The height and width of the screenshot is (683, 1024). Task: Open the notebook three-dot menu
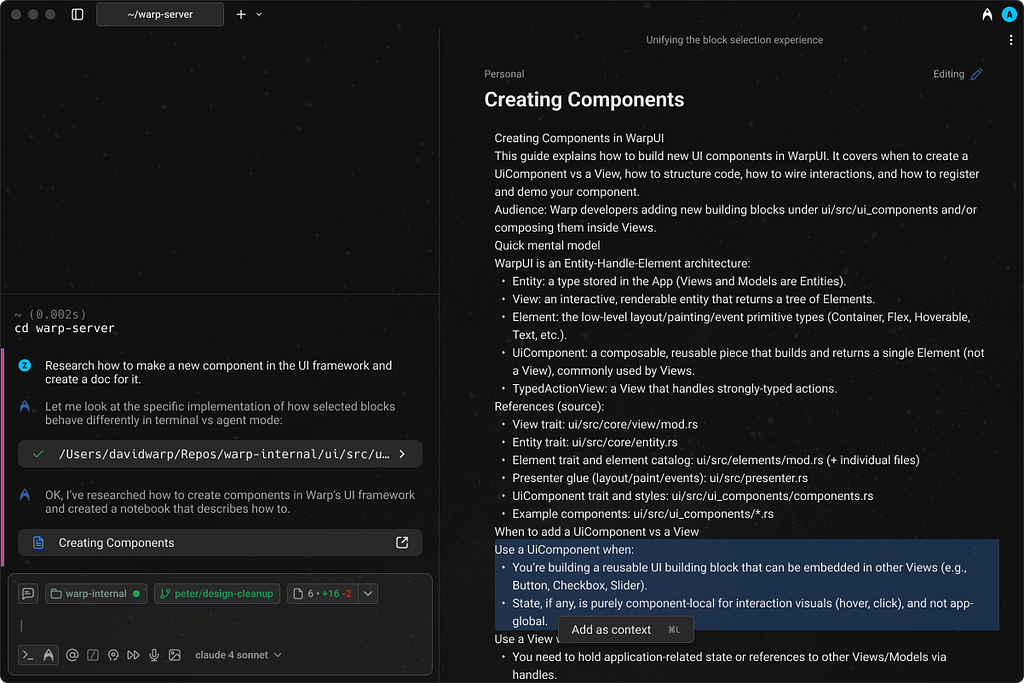(x=1011, y=40)
